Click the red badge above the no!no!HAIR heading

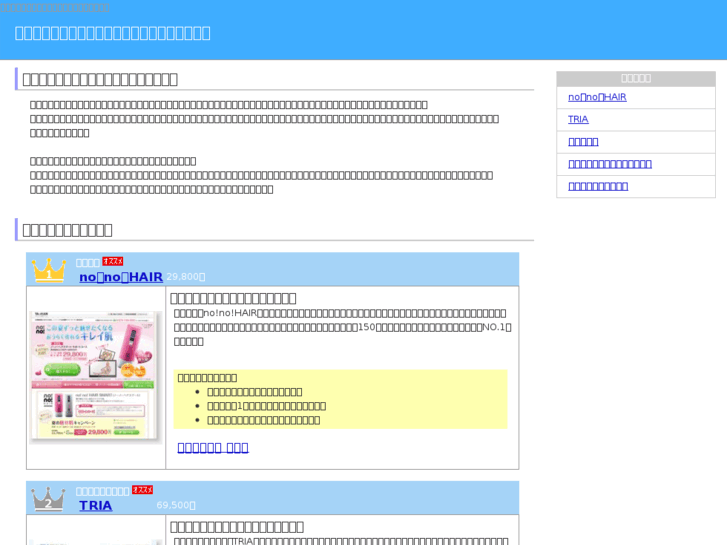coord(113,261)
